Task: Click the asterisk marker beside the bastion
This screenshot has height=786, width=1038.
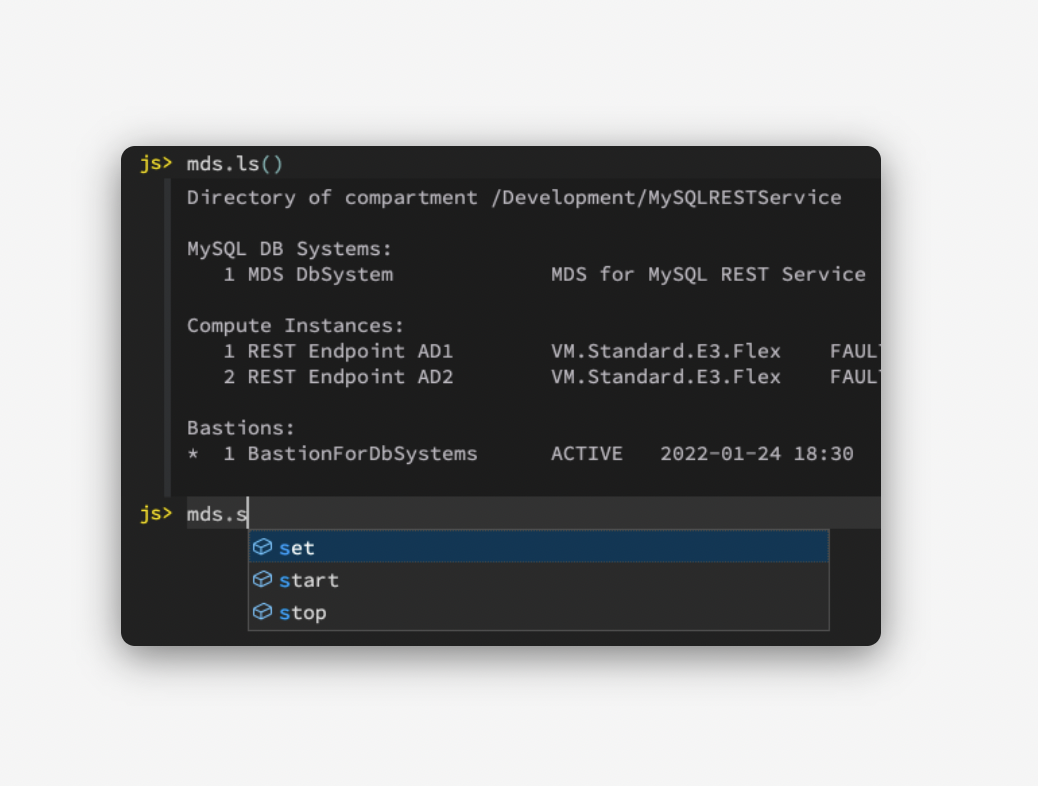Action: click(x=193, y=455)
